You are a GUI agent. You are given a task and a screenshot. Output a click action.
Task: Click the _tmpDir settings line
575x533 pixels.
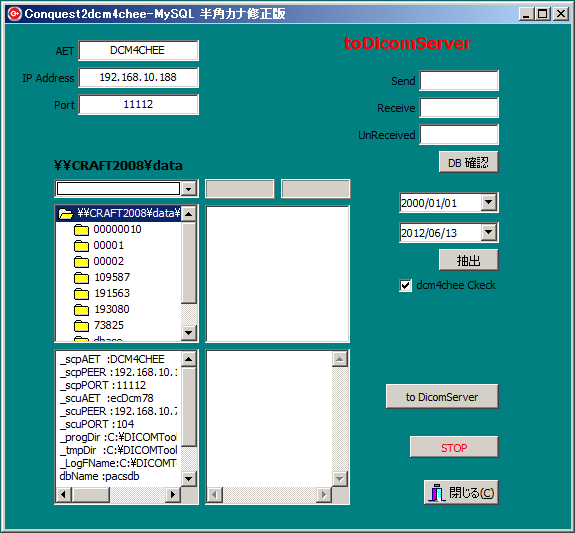point(118,450)
